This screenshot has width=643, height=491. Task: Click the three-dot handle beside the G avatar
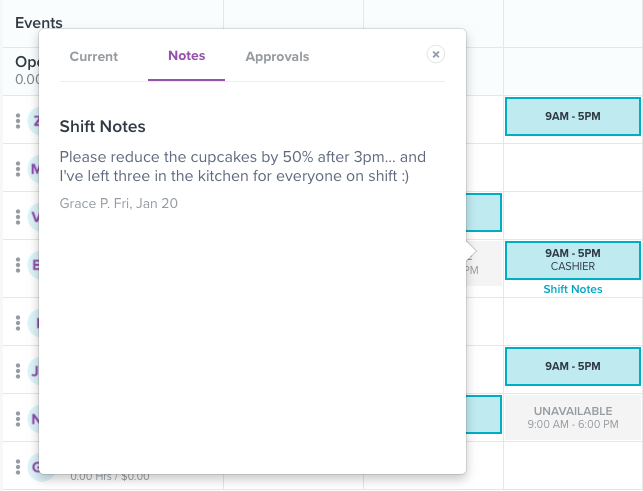click(18, 467)
